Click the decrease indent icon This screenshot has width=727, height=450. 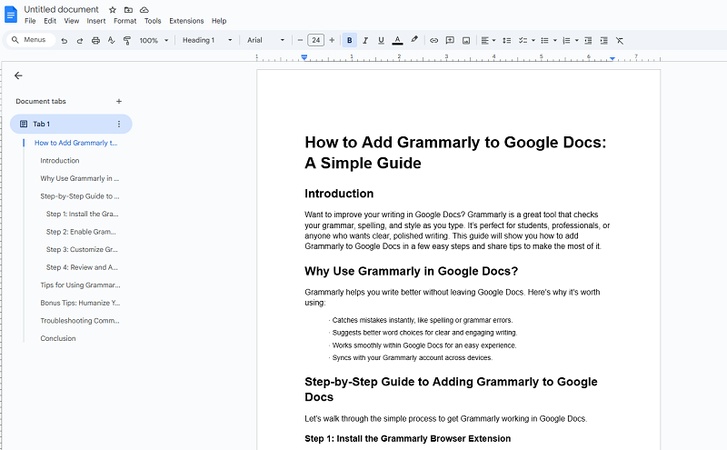coord(588,41)
